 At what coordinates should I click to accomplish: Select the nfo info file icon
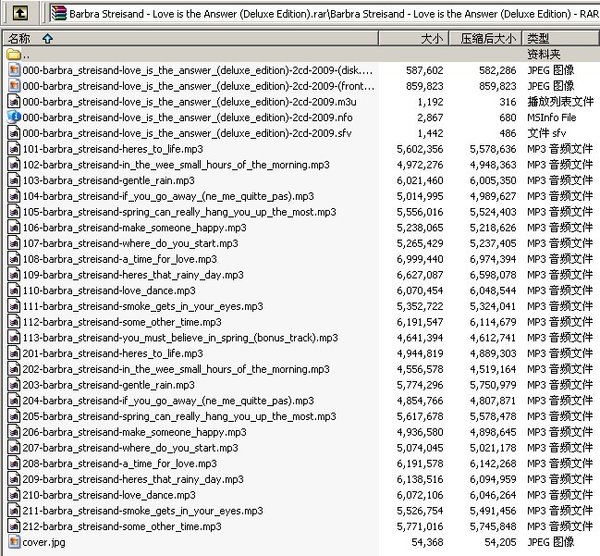coord(14,117)
